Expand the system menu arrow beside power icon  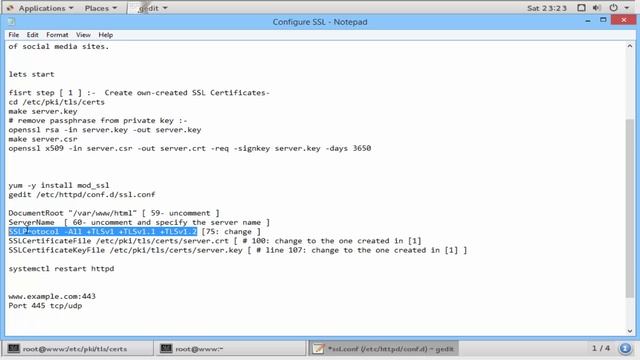[627, 8]
